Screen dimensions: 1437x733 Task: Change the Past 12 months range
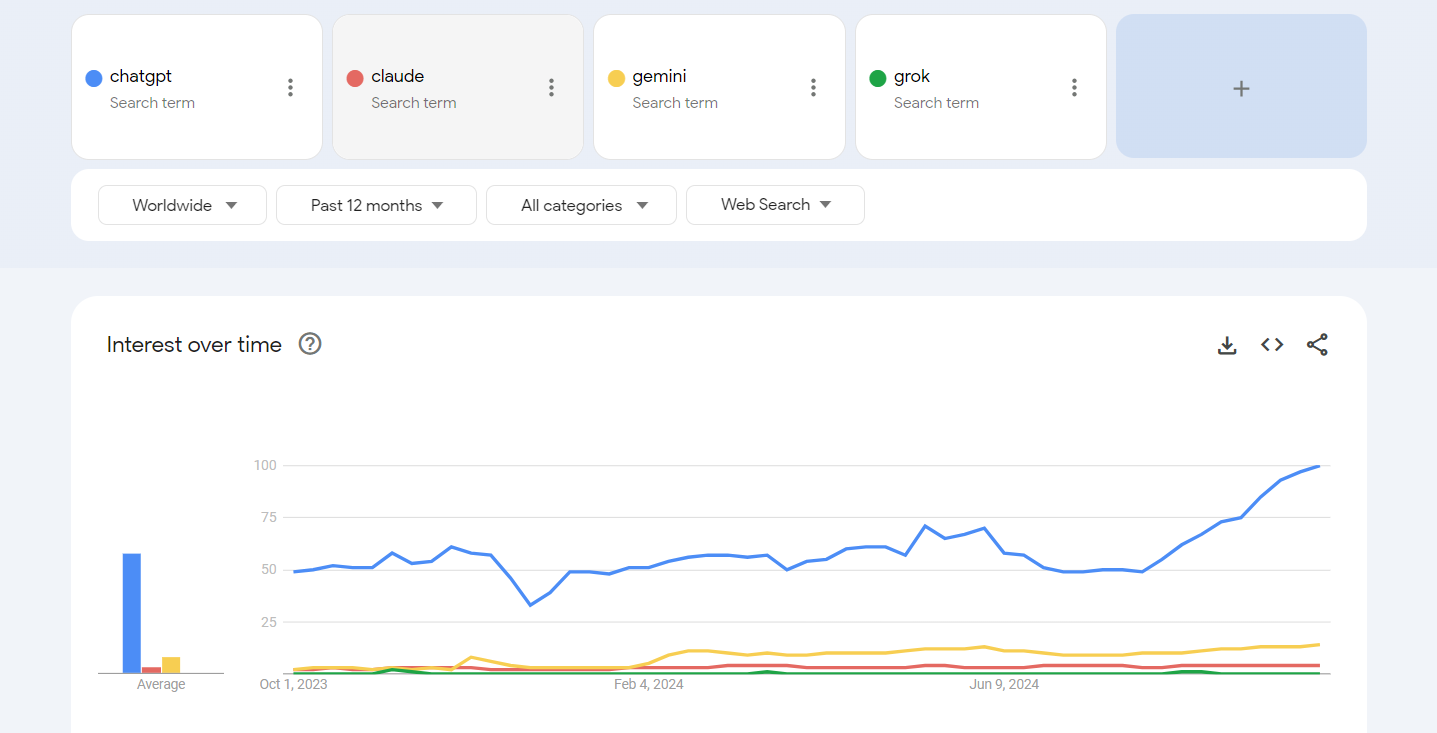pyautogui.click(x=376, y=205)
